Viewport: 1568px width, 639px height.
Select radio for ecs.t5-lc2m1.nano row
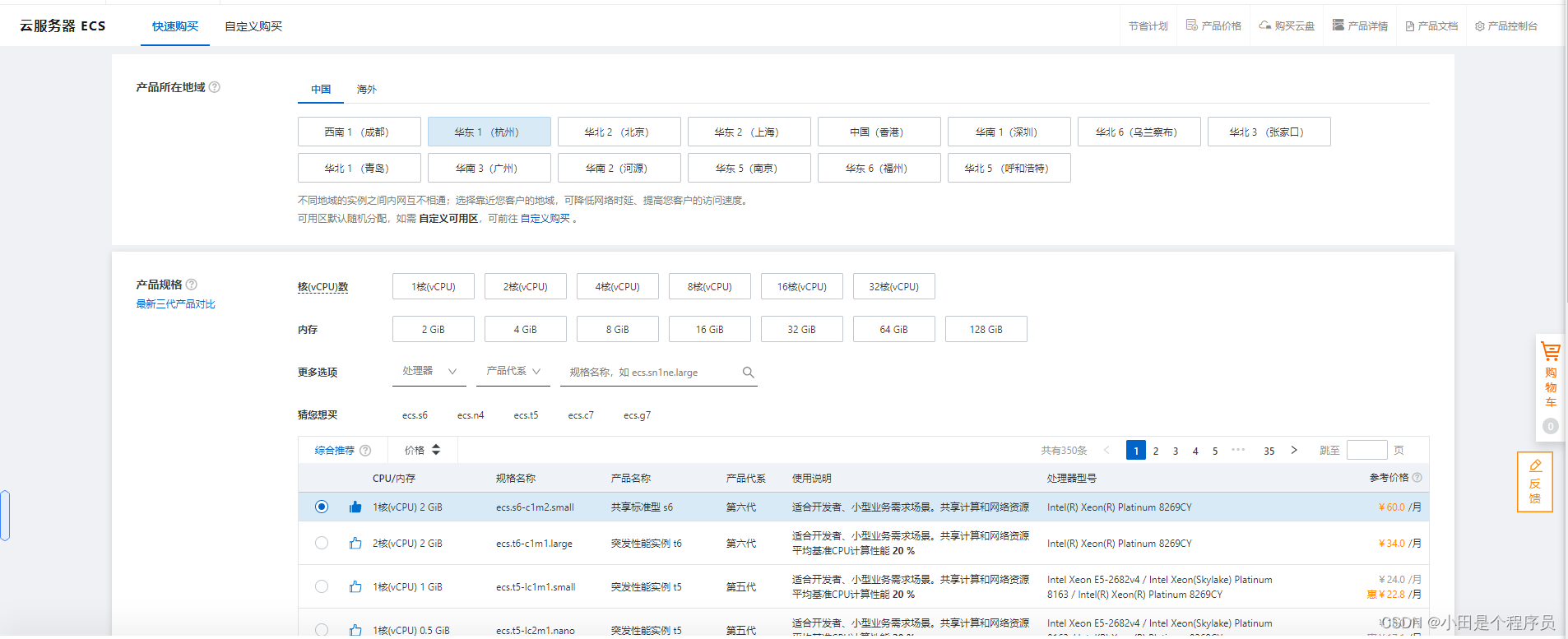click(x=322, y=630)
